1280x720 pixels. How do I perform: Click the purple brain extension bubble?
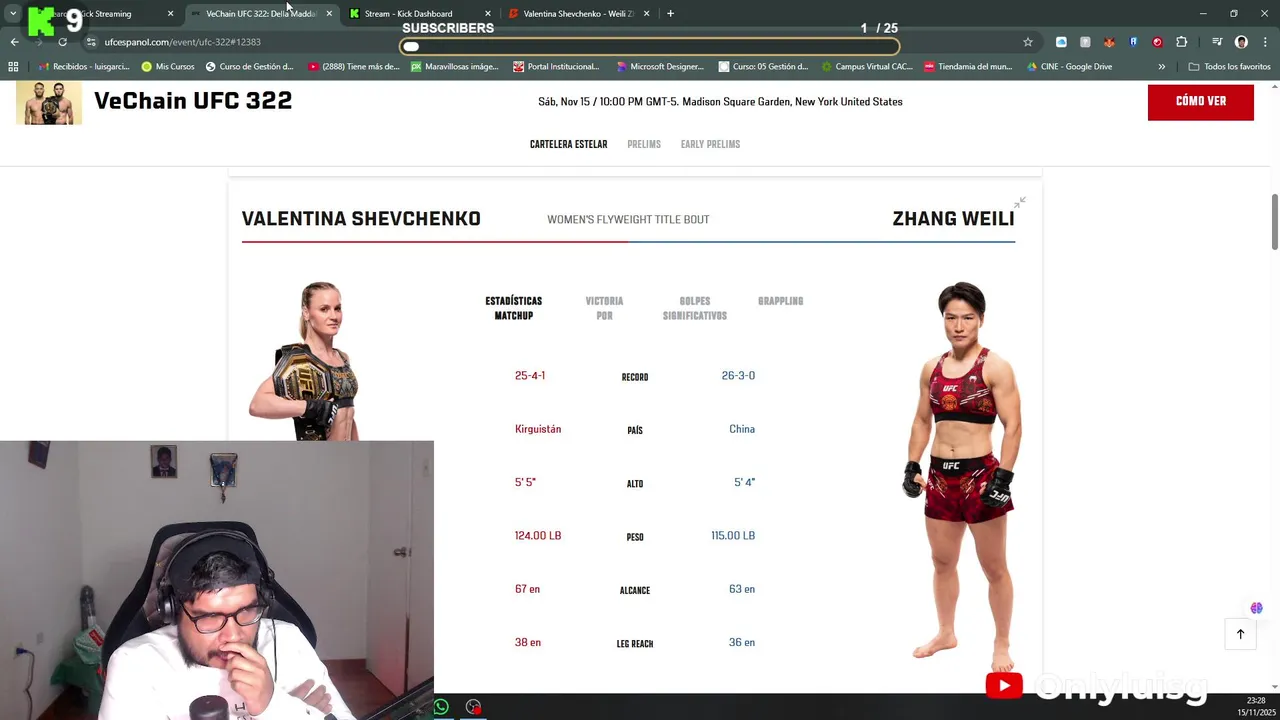coord(1256,608)
